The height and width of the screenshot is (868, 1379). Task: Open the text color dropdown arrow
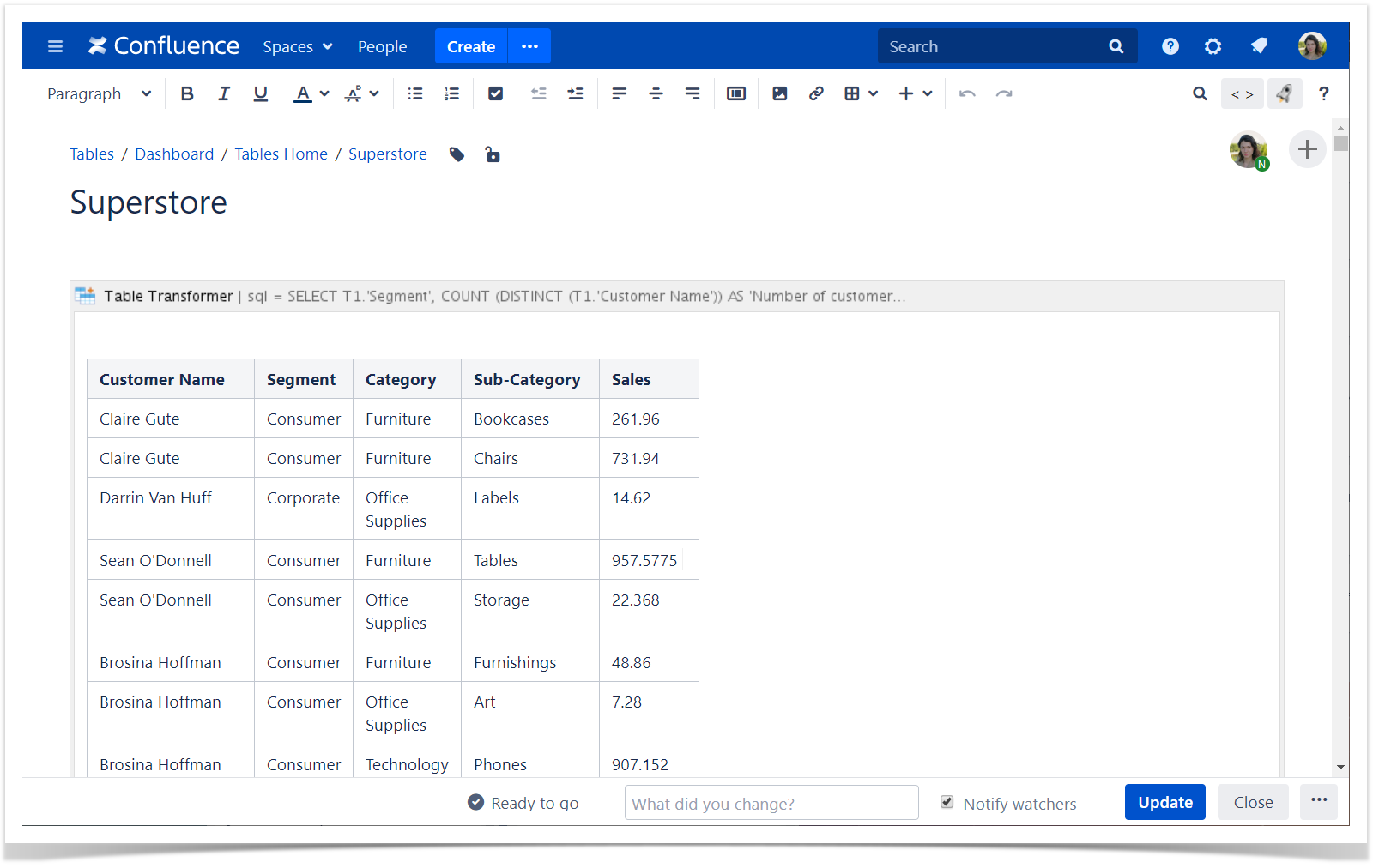point(324,93)
